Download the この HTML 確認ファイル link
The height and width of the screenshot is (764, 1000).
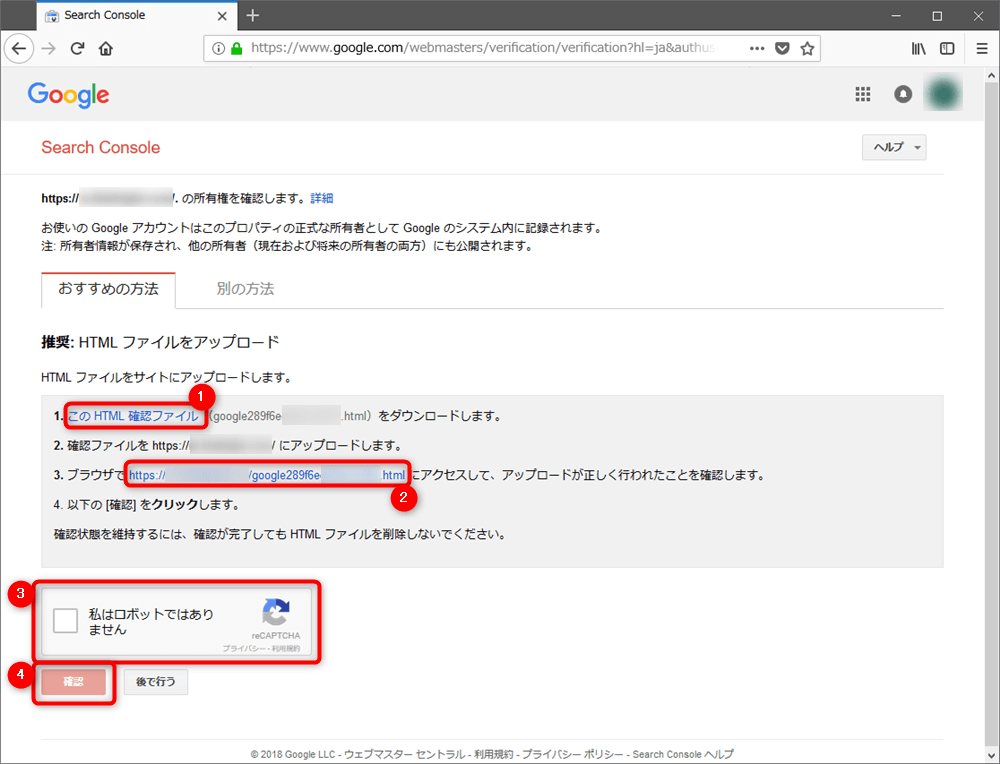[133, 415]
